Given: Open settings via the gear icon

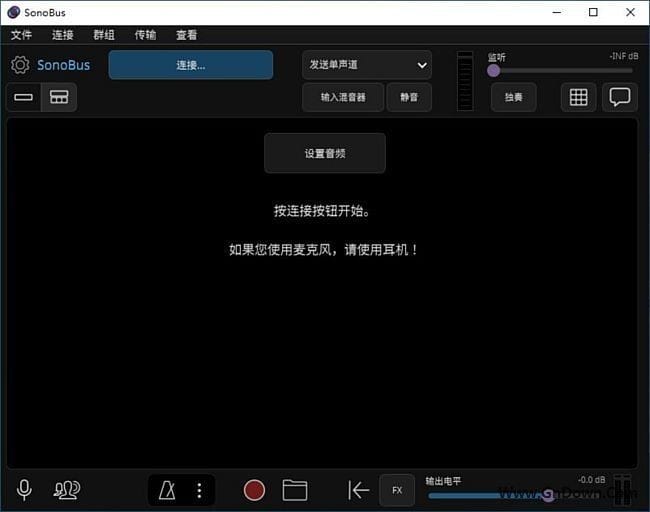Looking at the screenshot, I should coord(20,65).
